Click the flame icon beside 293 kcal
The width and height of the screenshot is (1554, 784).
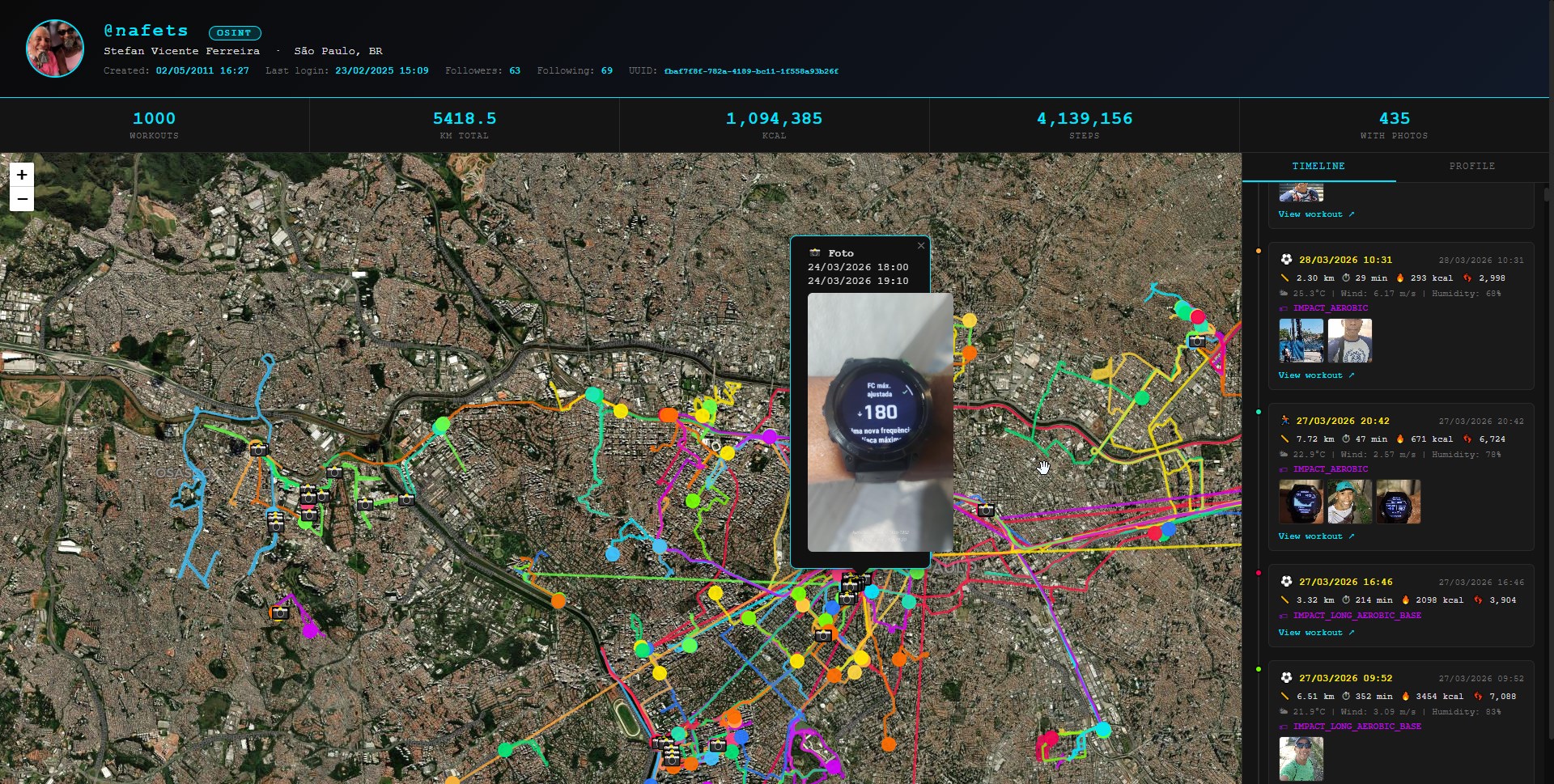click(x=1400, y=278)
